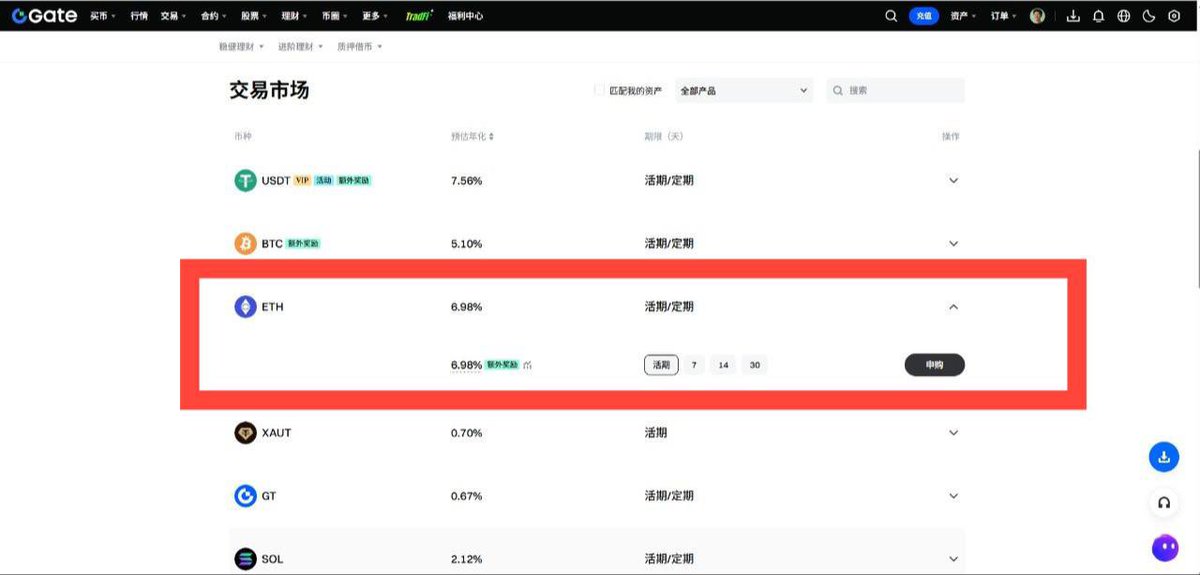Viewport: 1200px width, 575px height.
Task: Click the USDT coin icon
Action: coord(245,181)
